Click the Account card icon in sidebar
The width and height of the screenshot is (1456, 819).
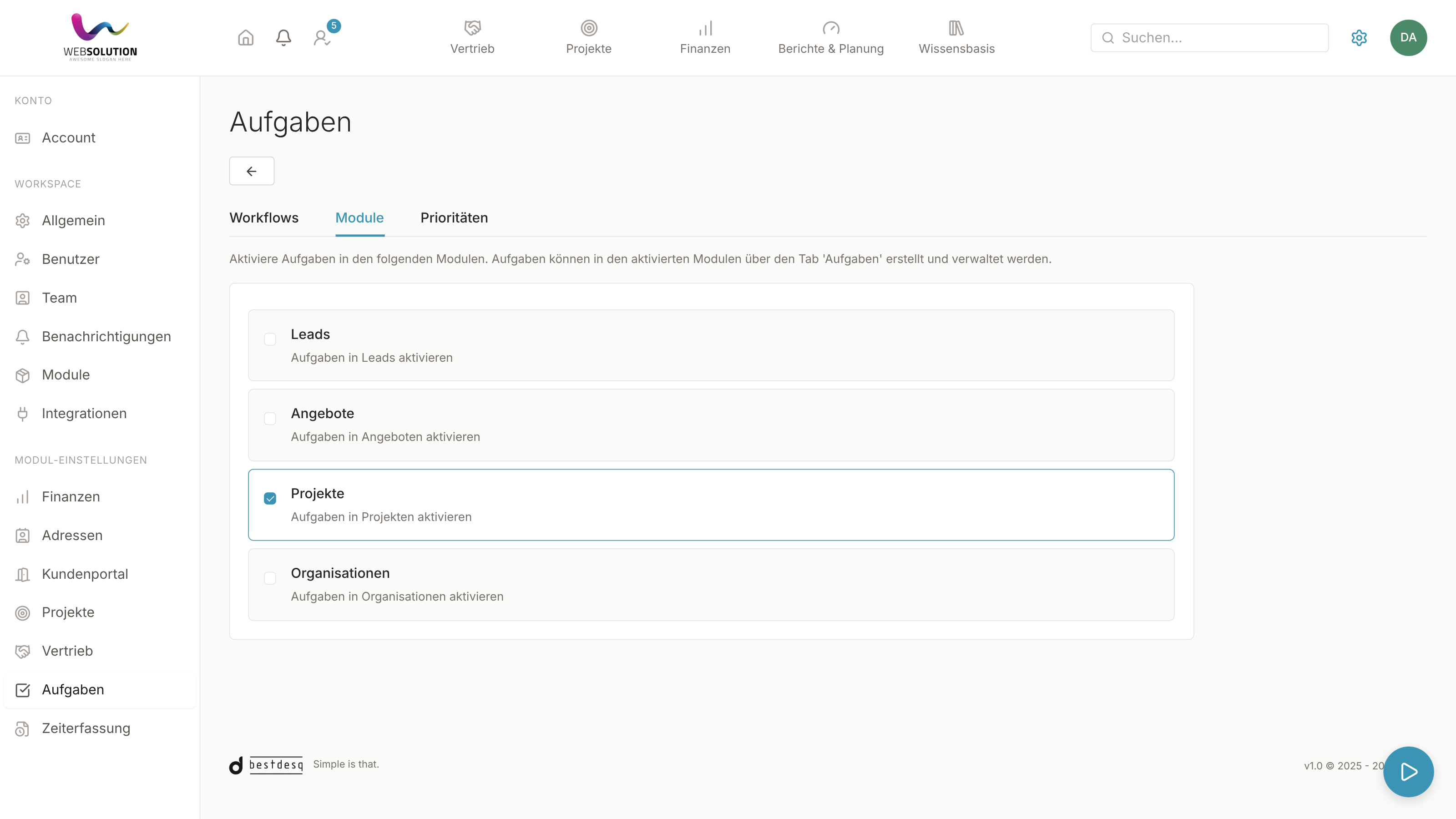pos(23,138)
